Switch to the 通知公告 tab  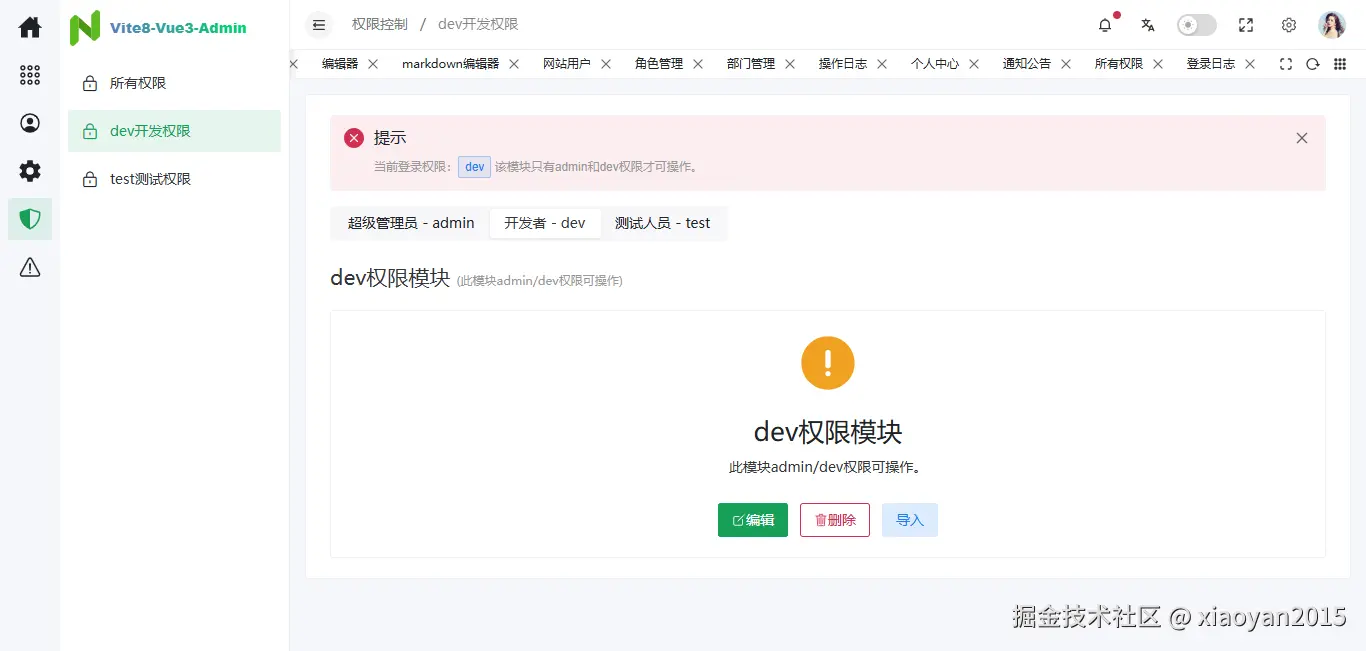1027,64
